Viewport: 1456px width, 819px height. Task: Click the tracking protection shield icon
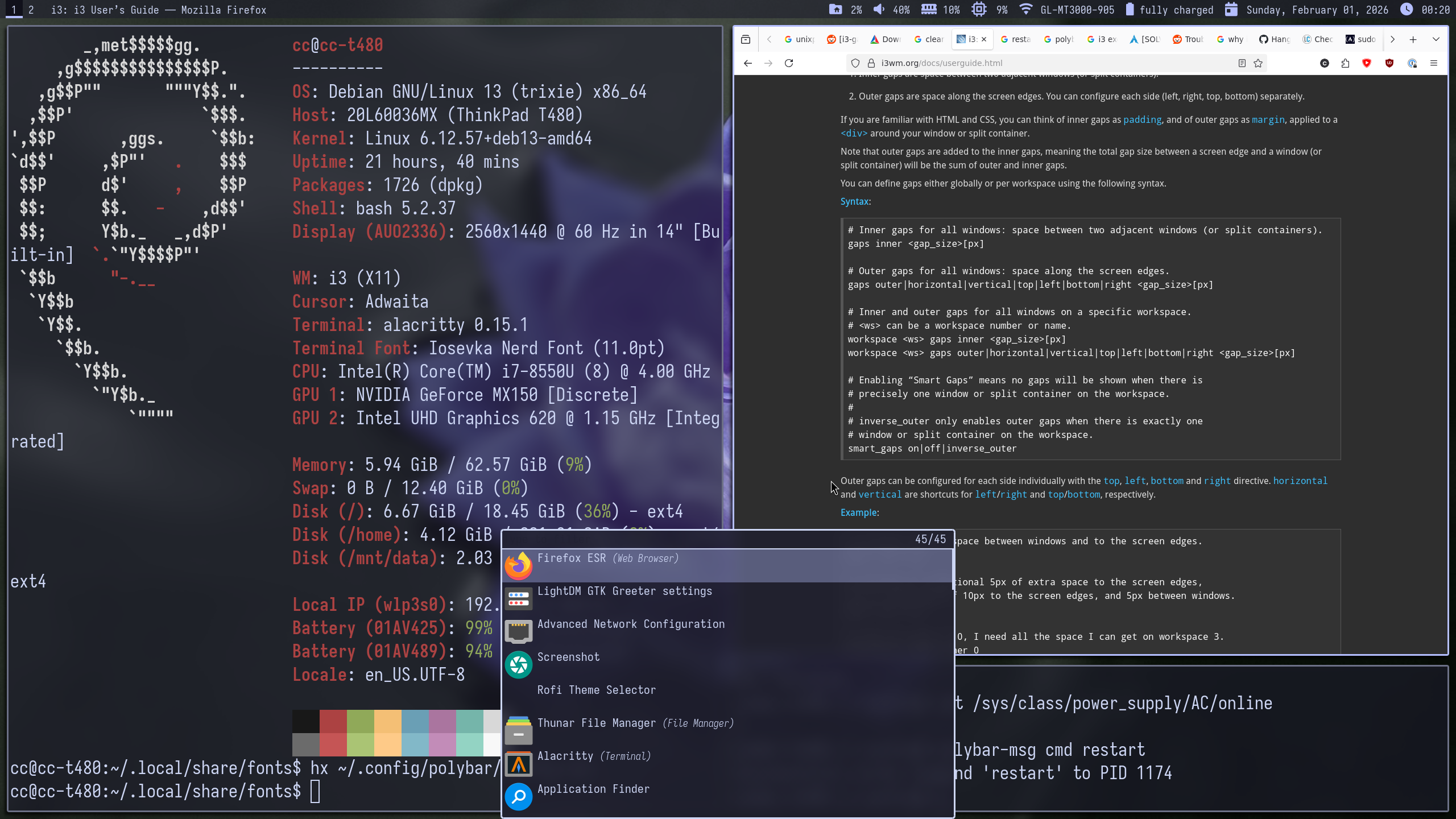tap(855, 63)
